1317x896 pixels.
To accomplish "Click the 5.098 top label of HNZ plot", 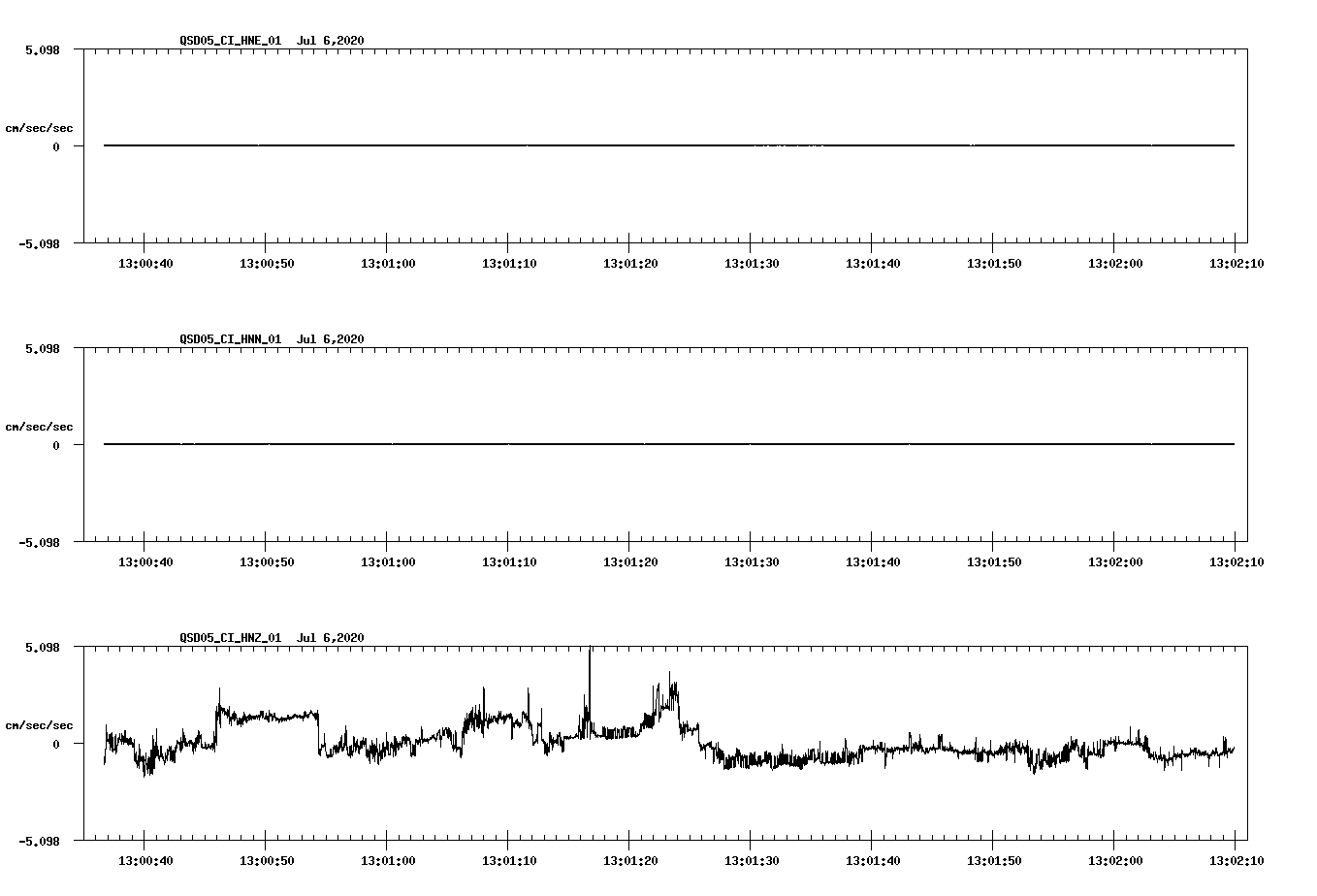I will coord(43,647).
